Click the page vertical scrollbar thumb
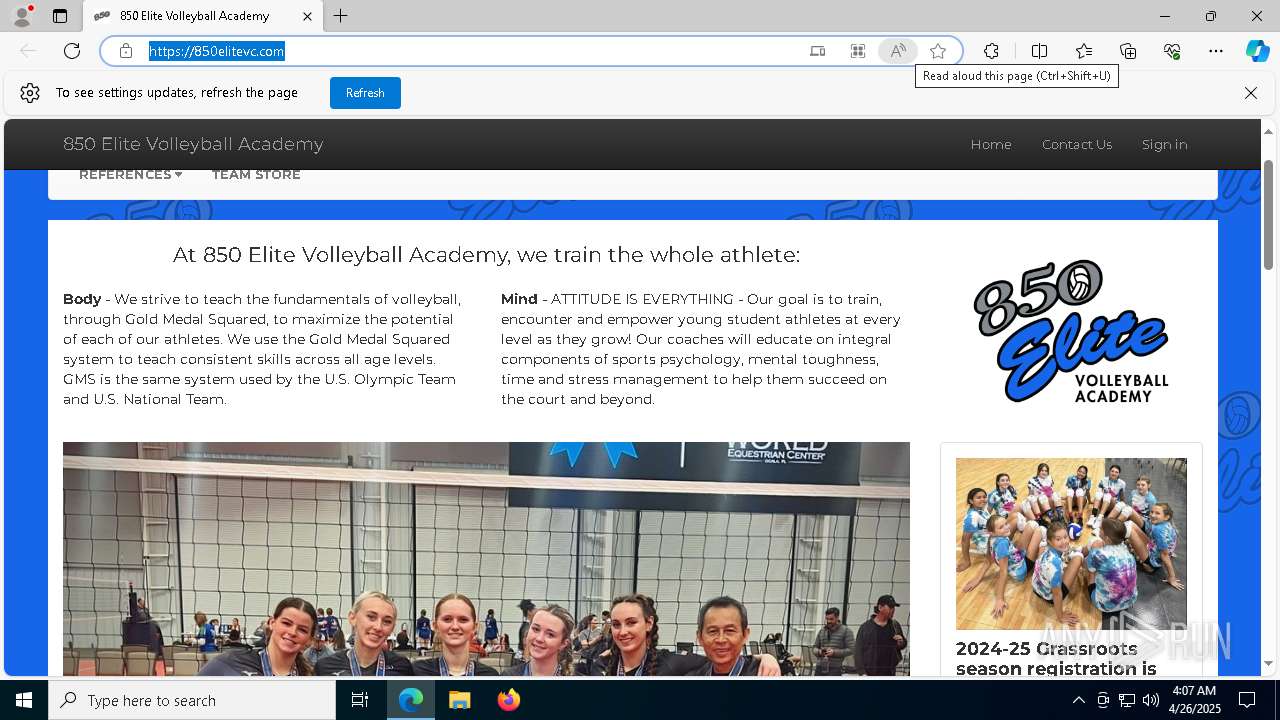The image size is (1280, 720). coord(1269,214)
